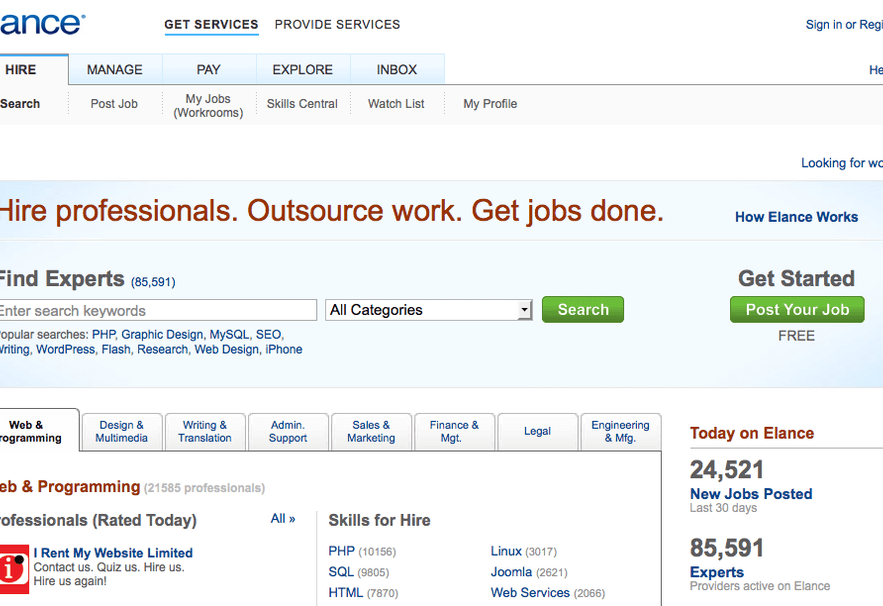
Task: Search popular term Graphic Design
Action: 162,335
